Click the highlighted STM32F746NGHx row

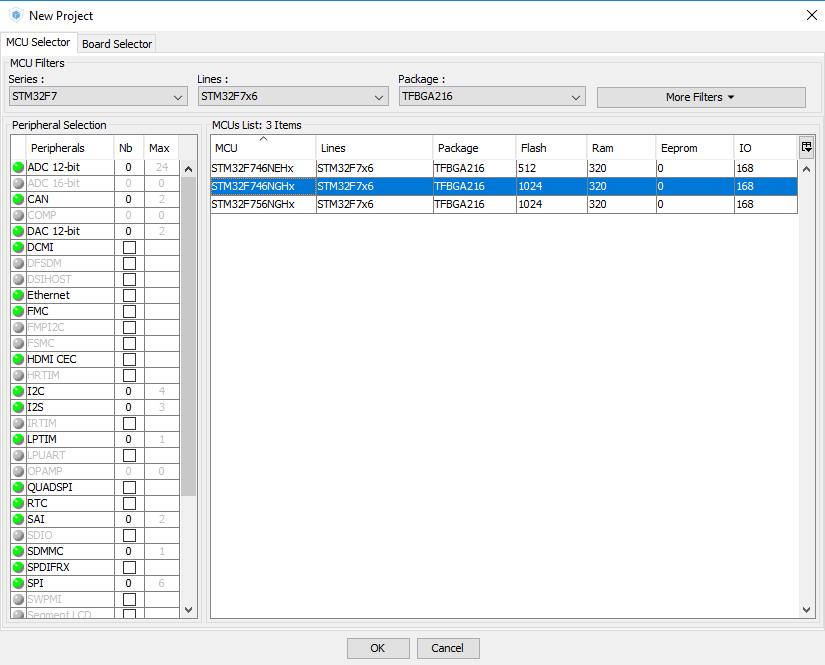pyautogui.click(x=504, y=186)
